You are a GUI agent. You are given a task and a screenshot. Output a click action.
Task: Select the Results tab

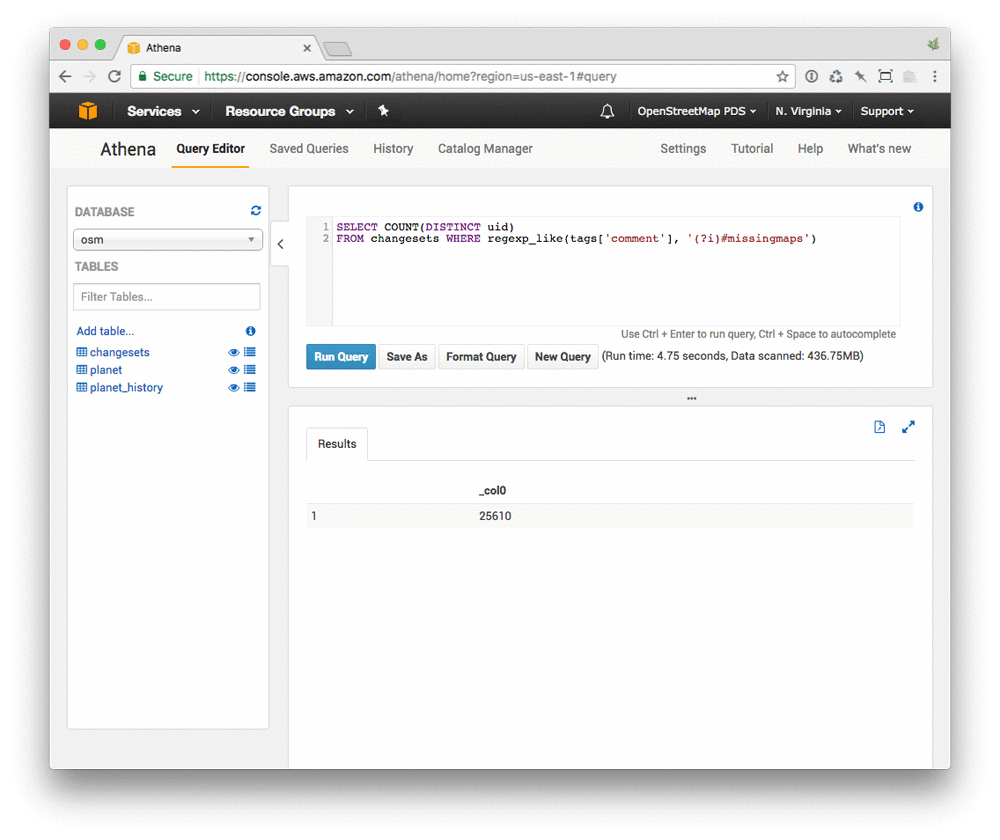[337, 444]
